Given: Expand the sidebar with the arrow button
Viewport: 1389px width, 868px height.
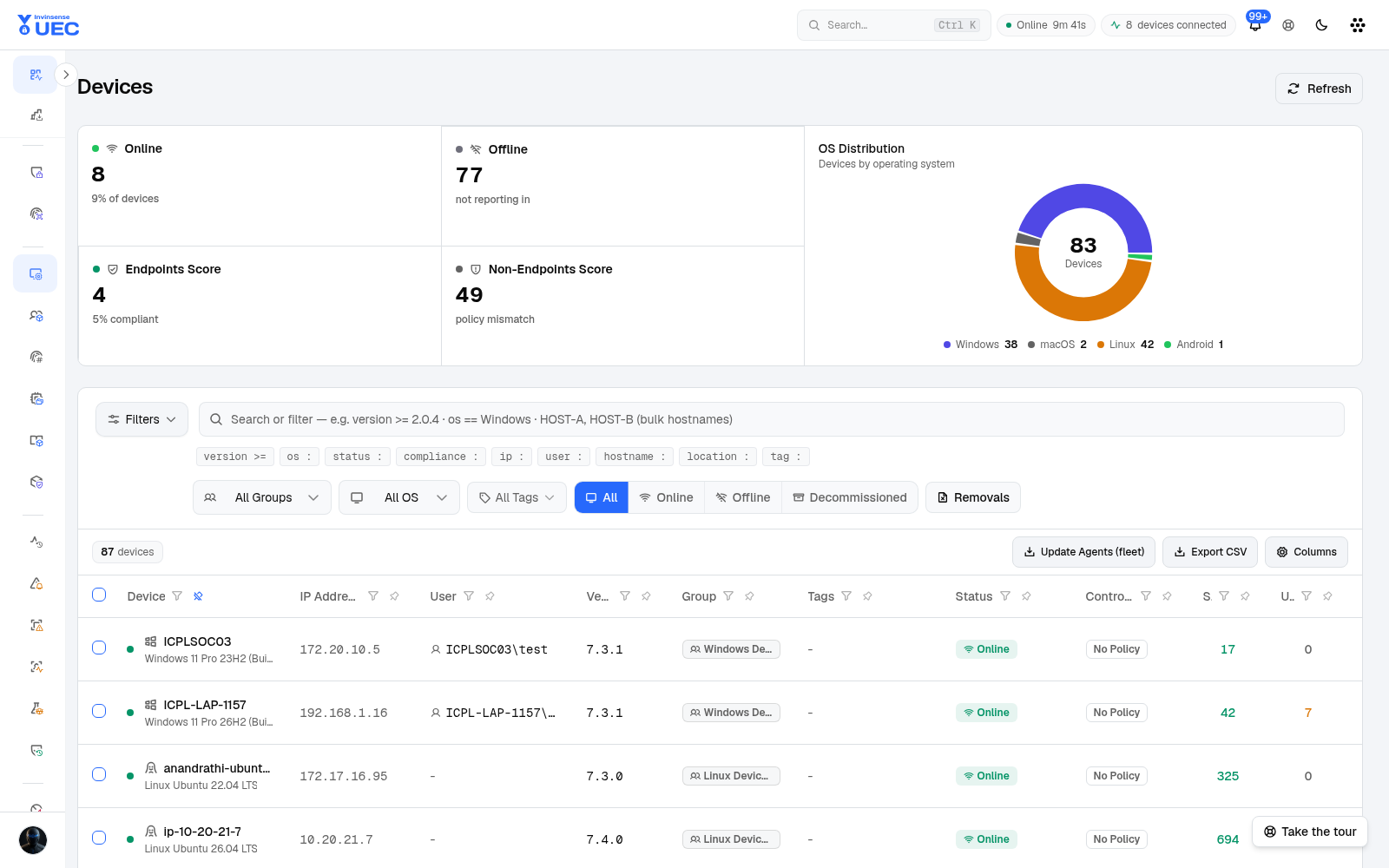Looking at the screenshot, I should coord(66,75).
